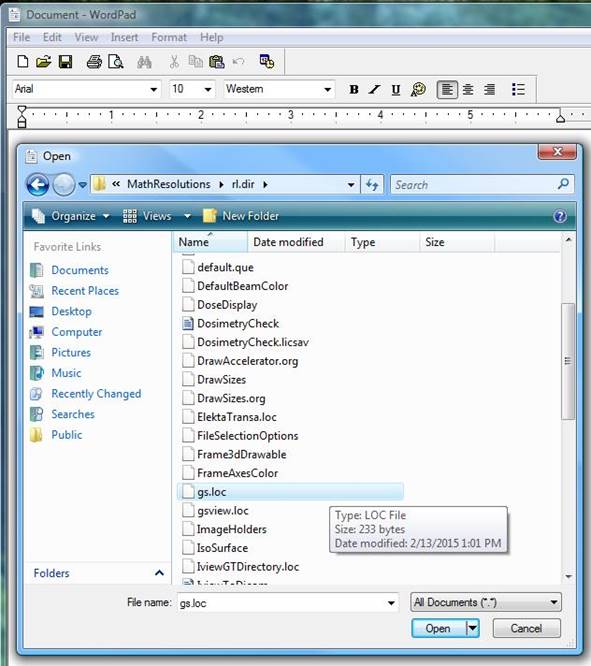Click the Views button
This screenshot has width=591, height=666.
tap(147, 216)
